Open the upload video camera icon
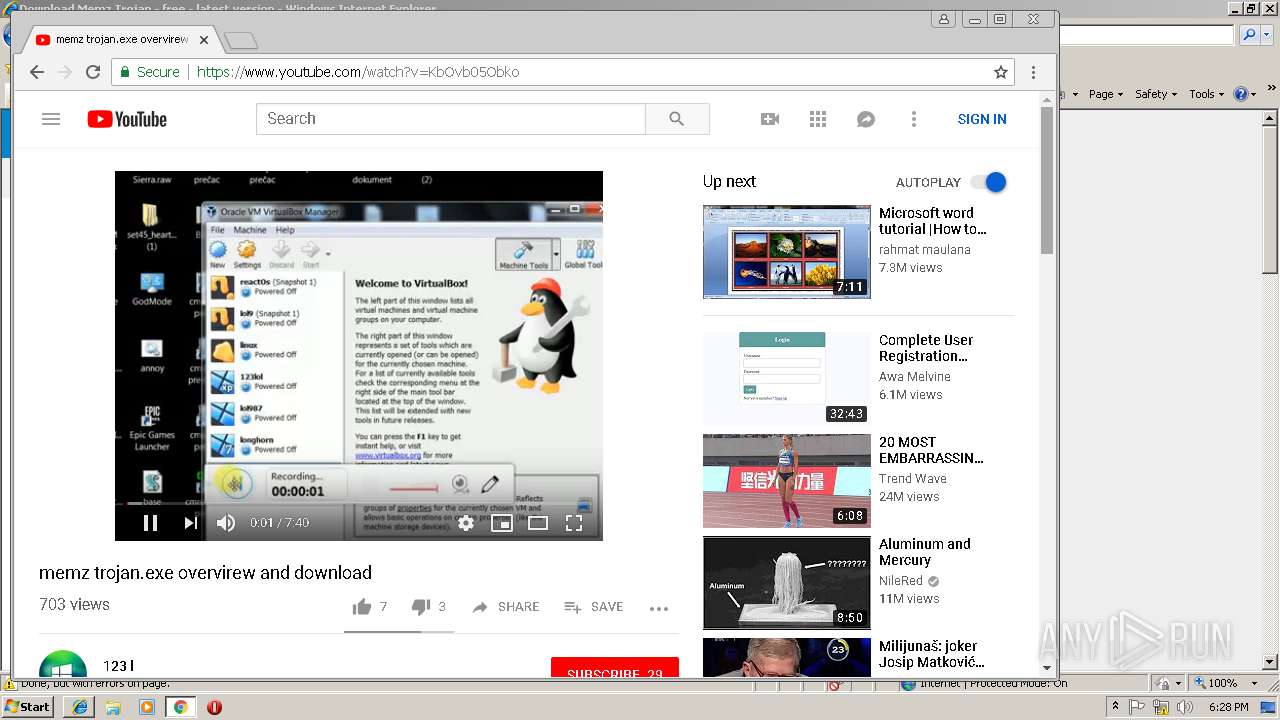The height and width of the screenshot is (720, 1280). [770, 119]
